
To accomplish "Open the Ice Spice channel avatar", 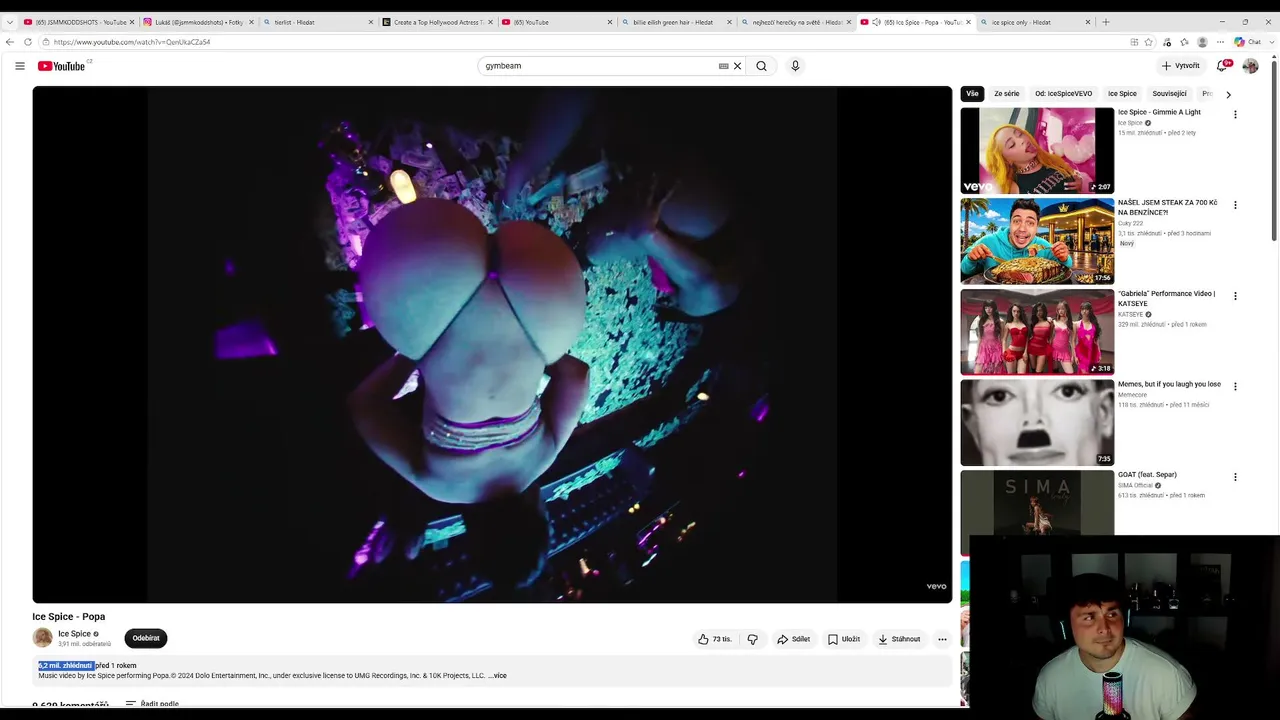I will point(43,638).
